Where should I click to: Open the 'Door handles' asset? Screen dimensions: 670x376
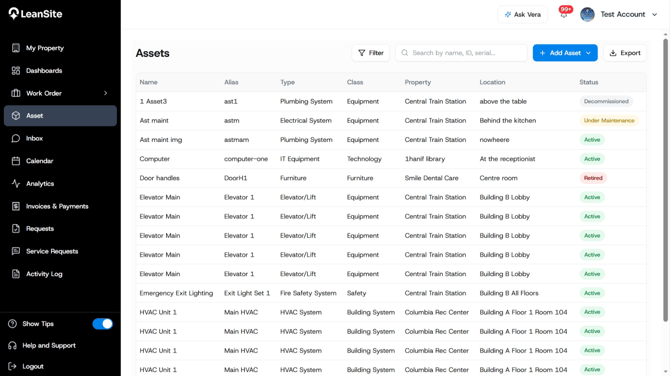coord(159,178)
